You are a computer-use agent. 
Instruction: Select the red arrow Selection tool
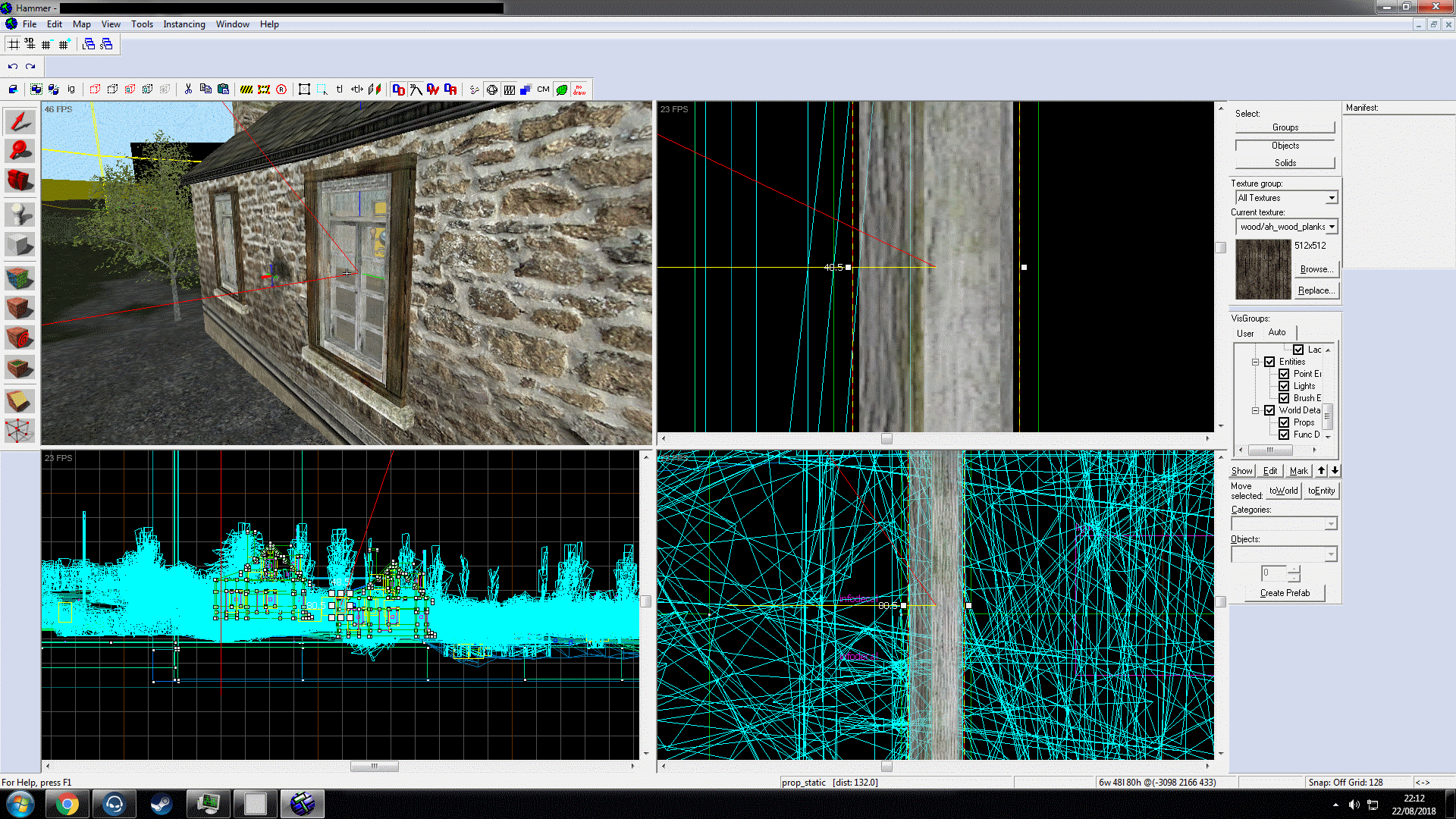[20, 122]
